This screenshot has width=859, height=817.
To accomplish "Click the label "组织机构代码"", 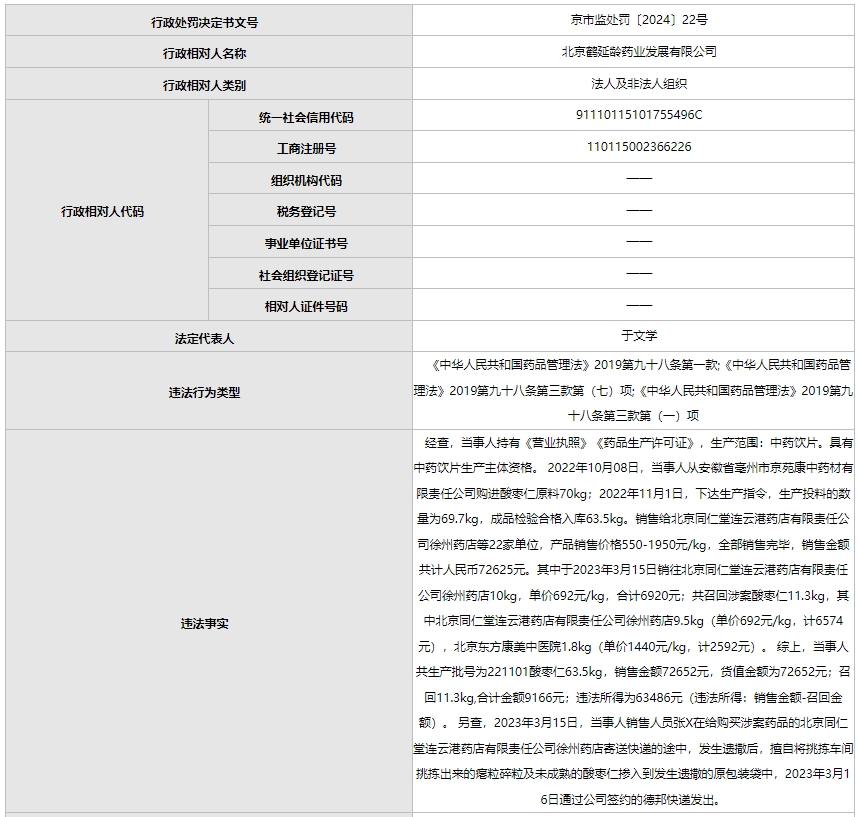I will 306,180.
